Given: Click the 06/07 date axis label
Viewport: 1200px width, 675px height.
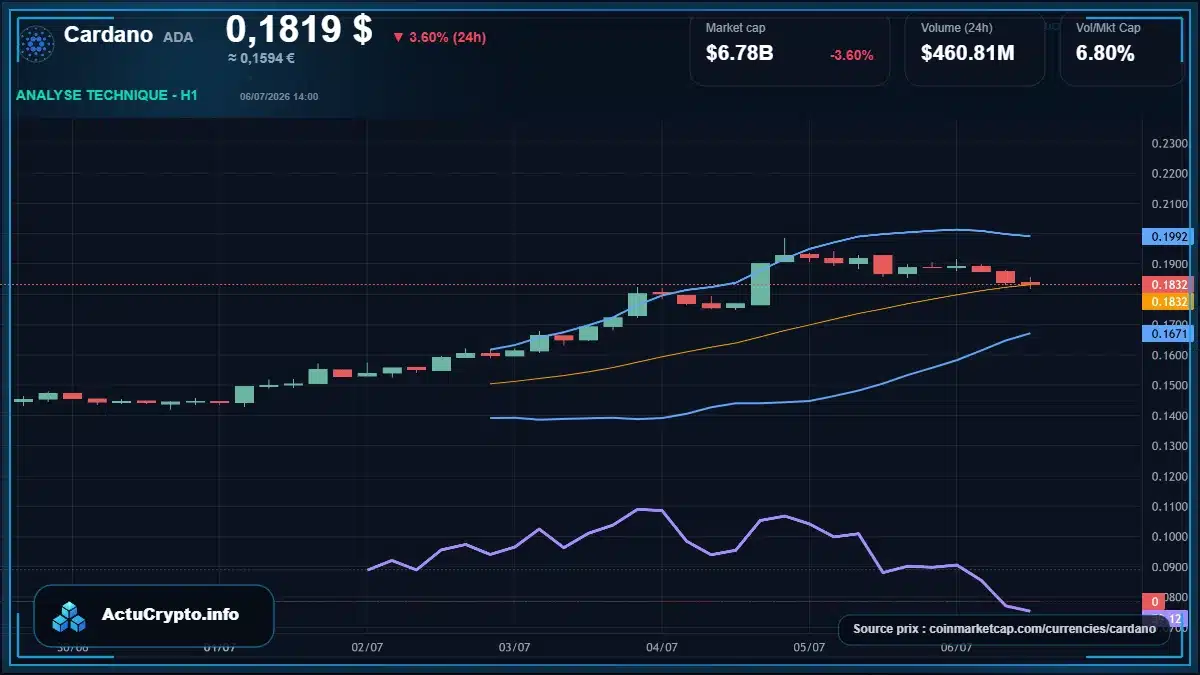Looking at the screenshot, I should (957, 648).
